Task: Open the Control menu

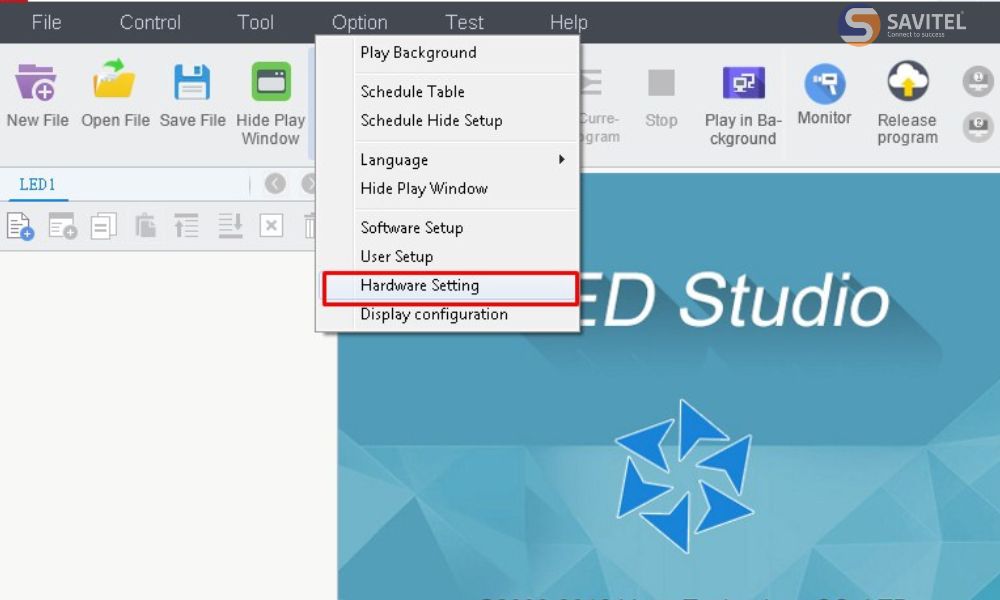Action: click(x=150, y=22)
